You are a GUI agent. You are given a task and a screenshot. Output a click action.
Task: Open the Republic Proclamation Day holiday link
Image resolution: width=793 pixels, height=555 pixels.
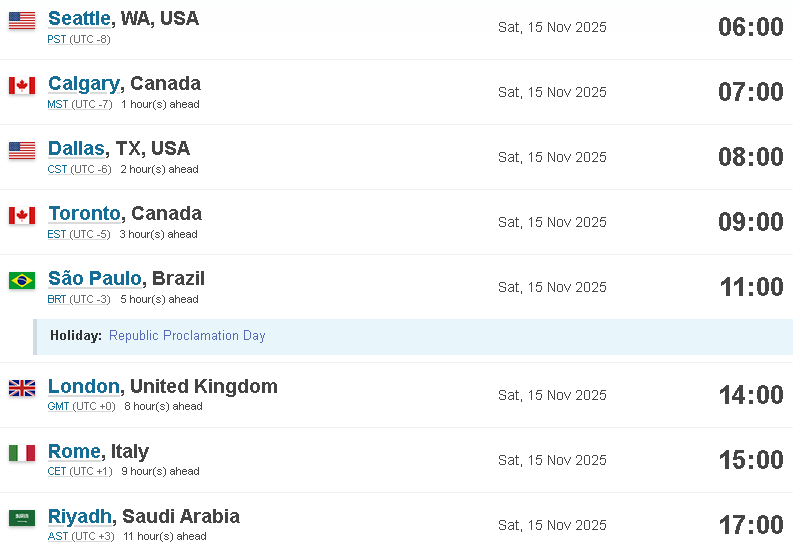187,335
